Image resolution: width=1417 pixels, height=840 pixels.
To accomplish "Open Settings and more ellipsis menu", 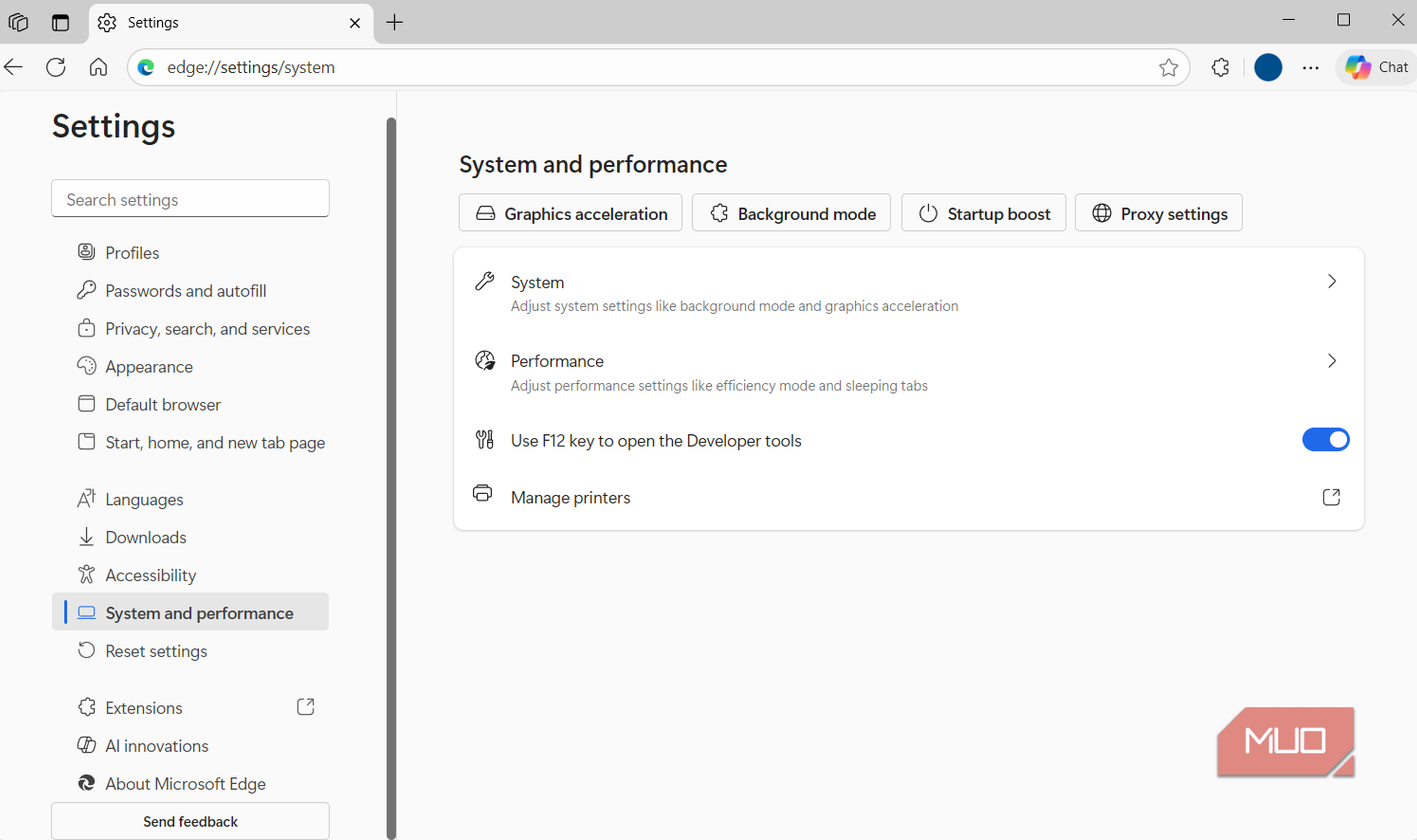I will pos(1311,67).
